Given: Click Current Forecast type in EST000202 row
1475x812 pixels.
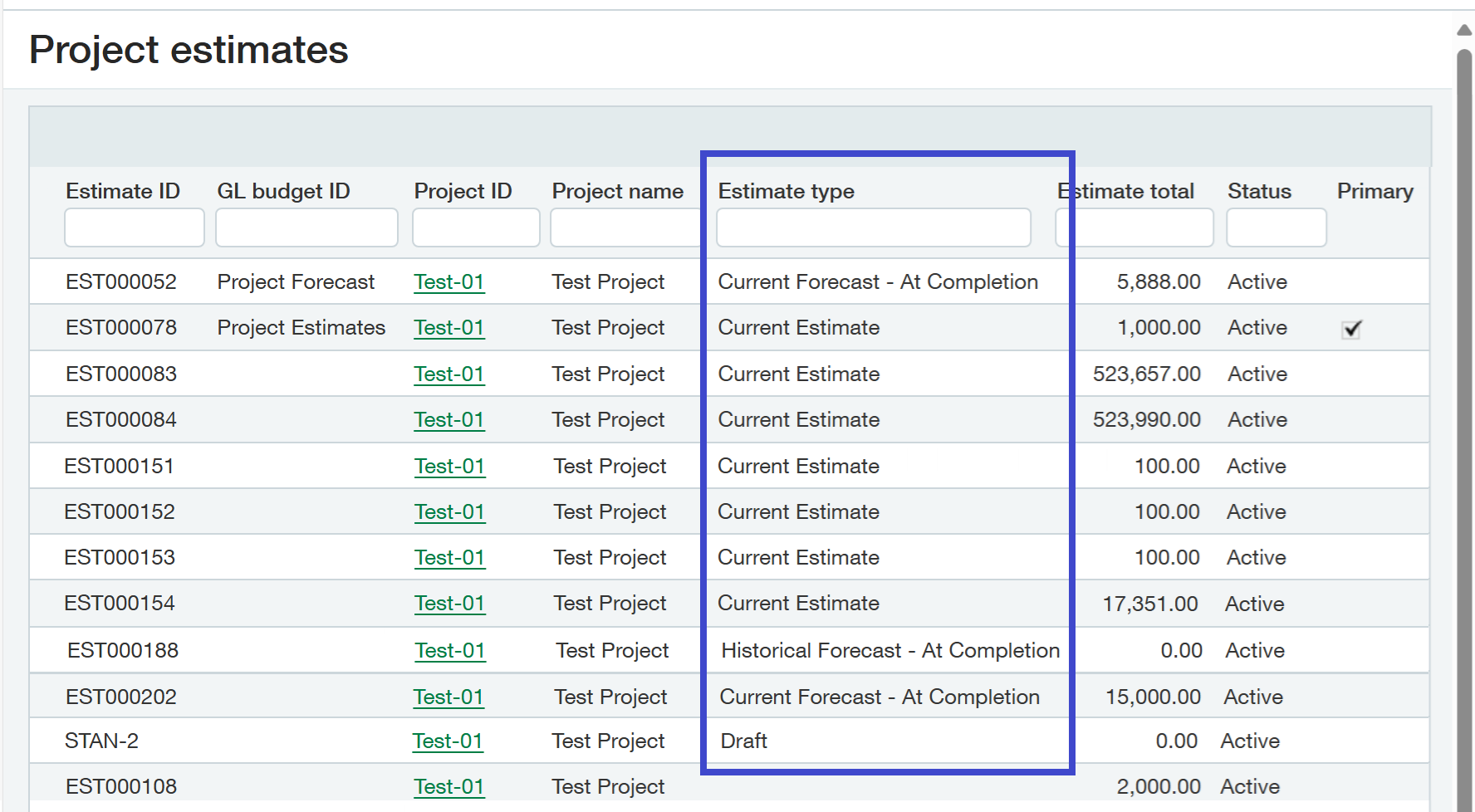Looking at the screenshot, I should pyautogui.click(x=880, y=697).
